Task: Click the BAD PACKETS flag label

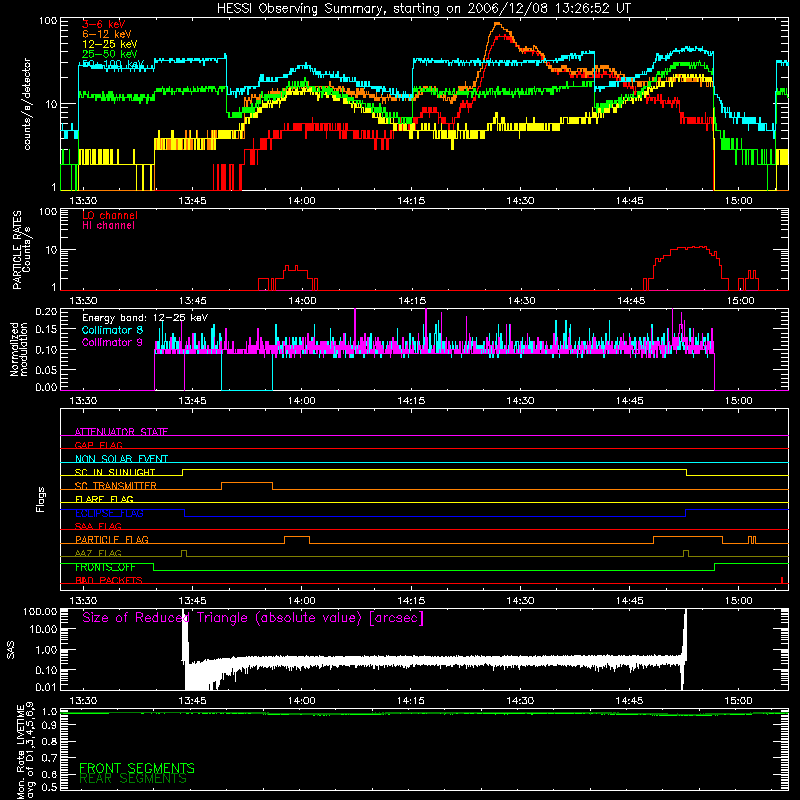Action: click(x=109, y=580)
